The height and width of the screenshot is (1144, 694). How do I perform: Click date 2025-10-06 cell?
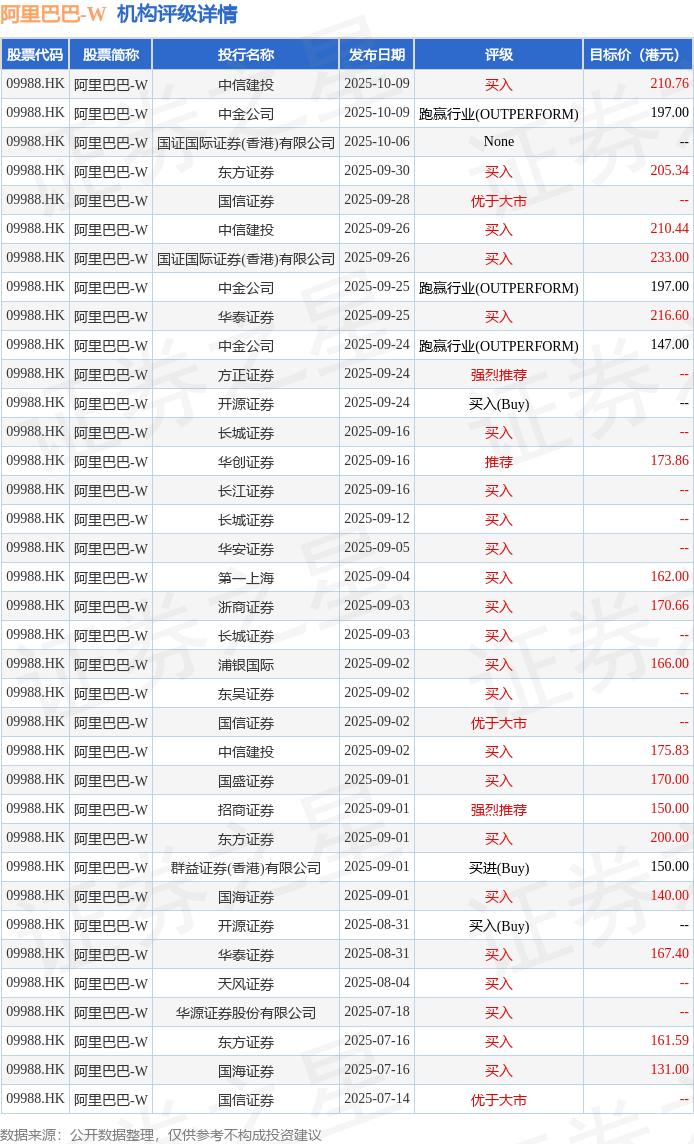pyautogui.click(x=377, y=142)
